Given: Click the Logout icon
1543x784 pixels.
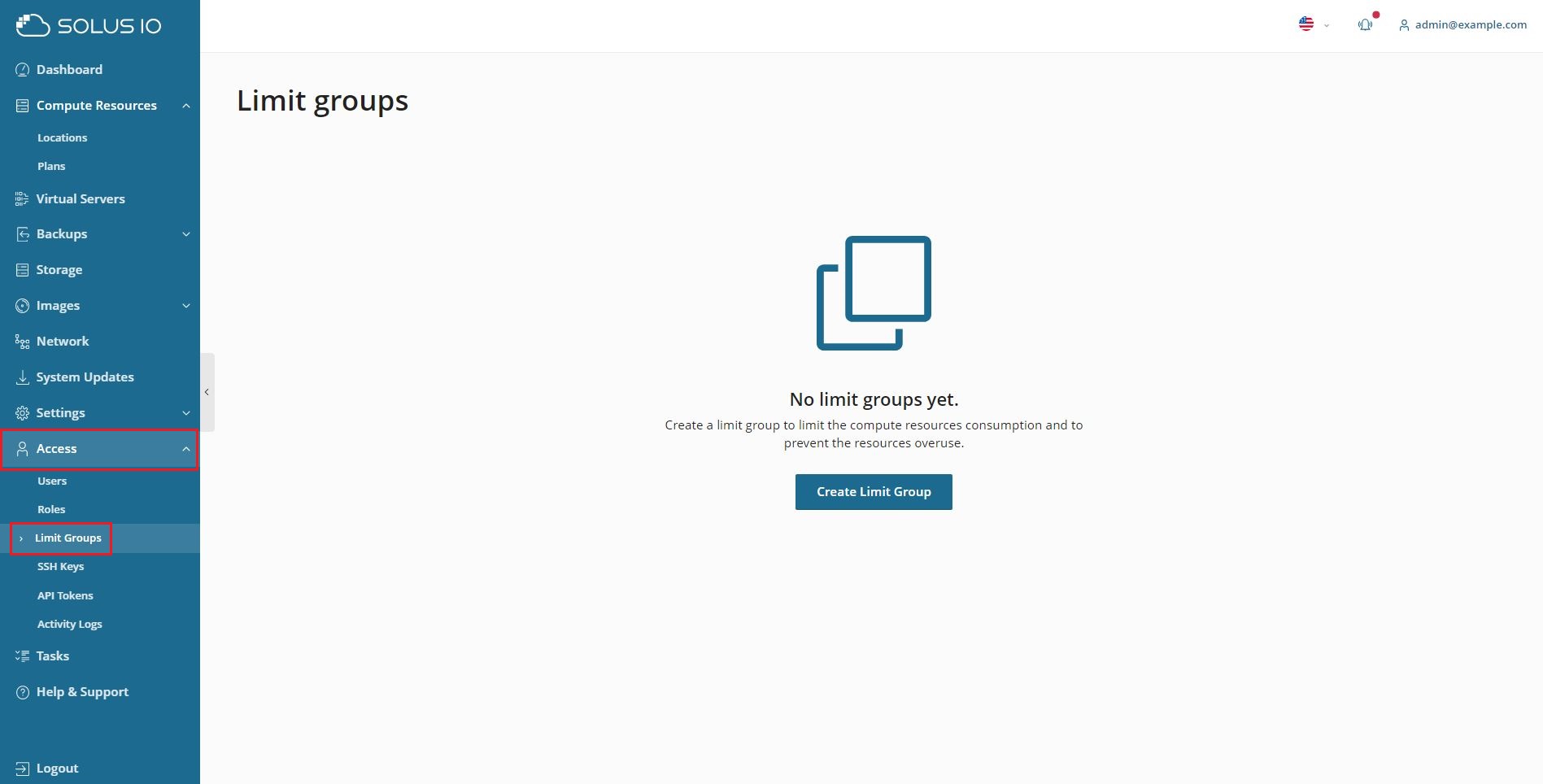Looking at the screenshot, I should click(23, 769).
